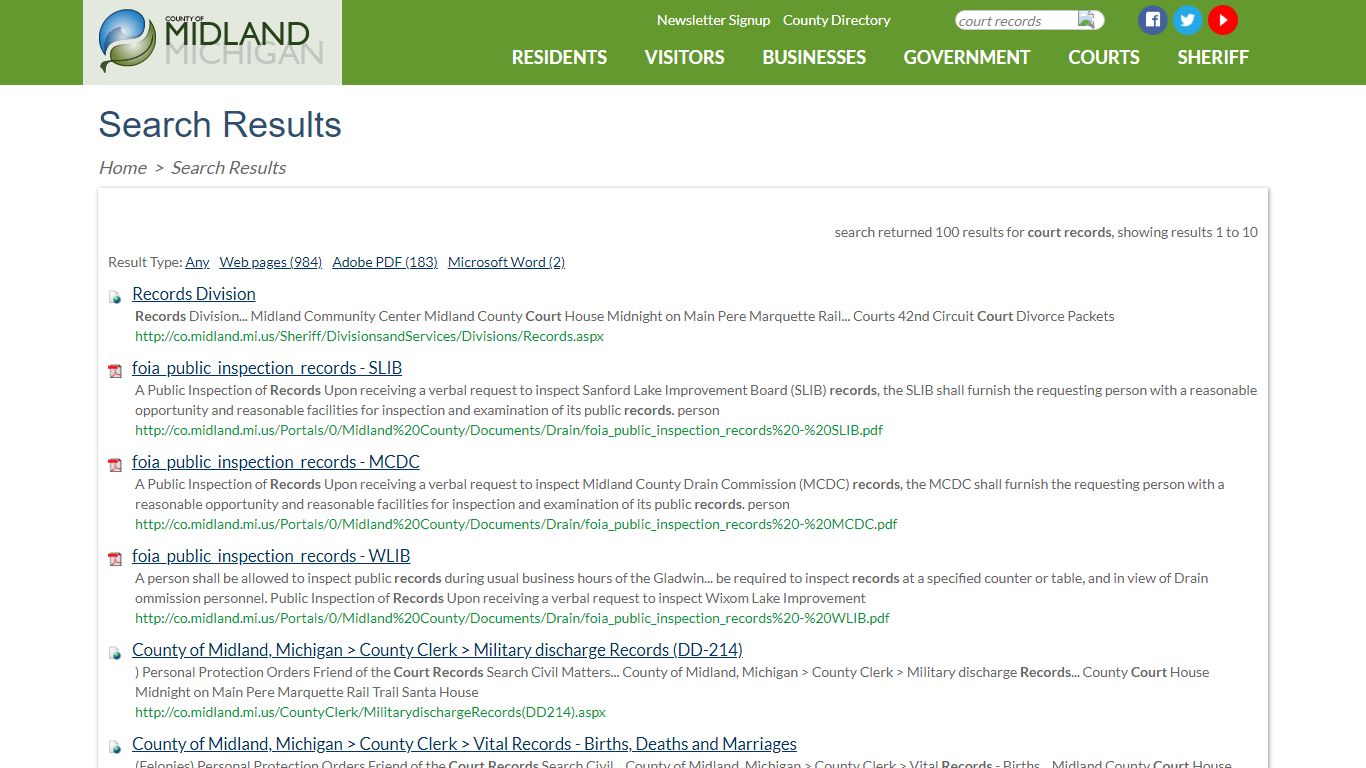Open the COURTS menu
The width and height of the screenshot is (1366, 768).
pyautogui.click(x=1104, y=57)
